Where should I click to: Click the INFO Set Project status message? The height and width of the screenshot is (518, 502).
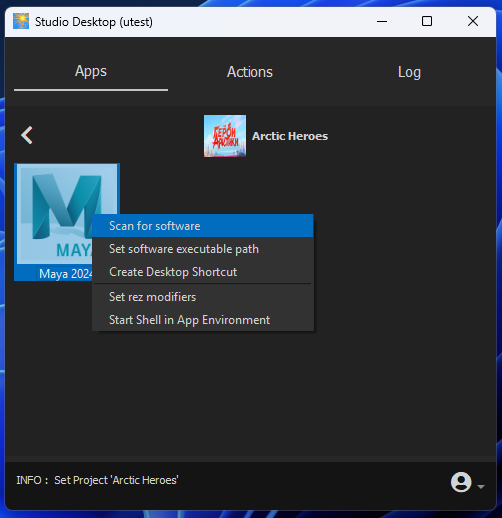pos(97,480)
